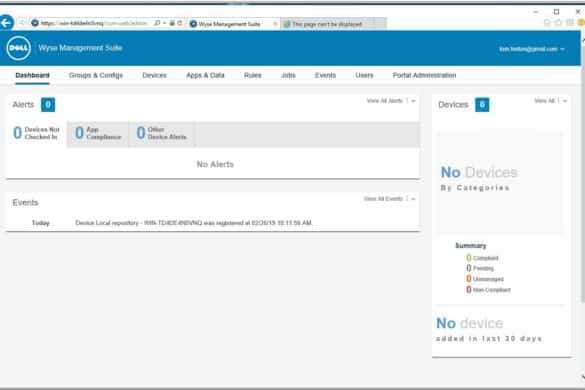Click the Alerts count badge

pos(48,104)
